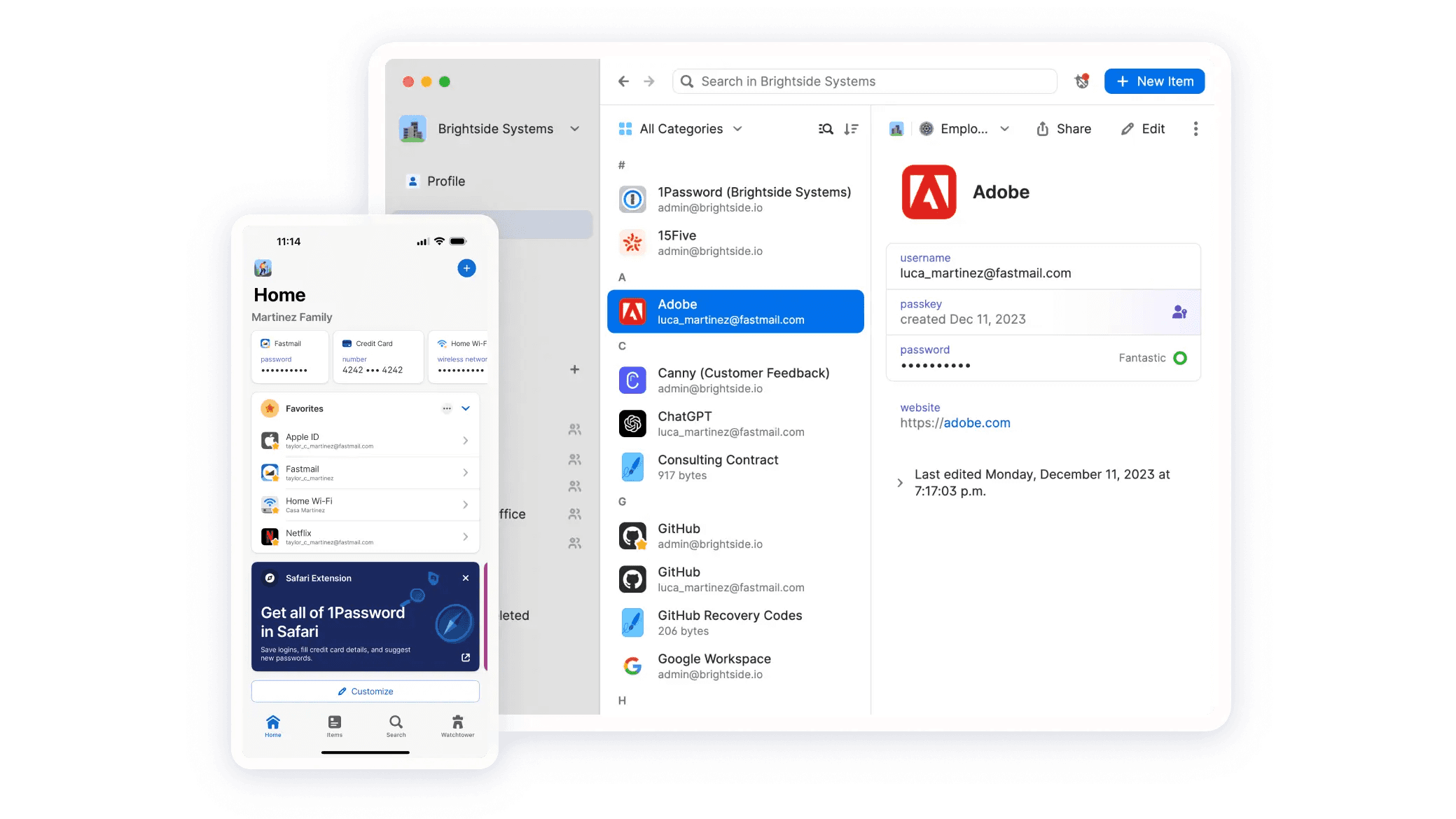The width and height of the screenshot is (1456, 819).
Task: Tap the blue plus icon on mobile Home
Action: pos(466,268)
